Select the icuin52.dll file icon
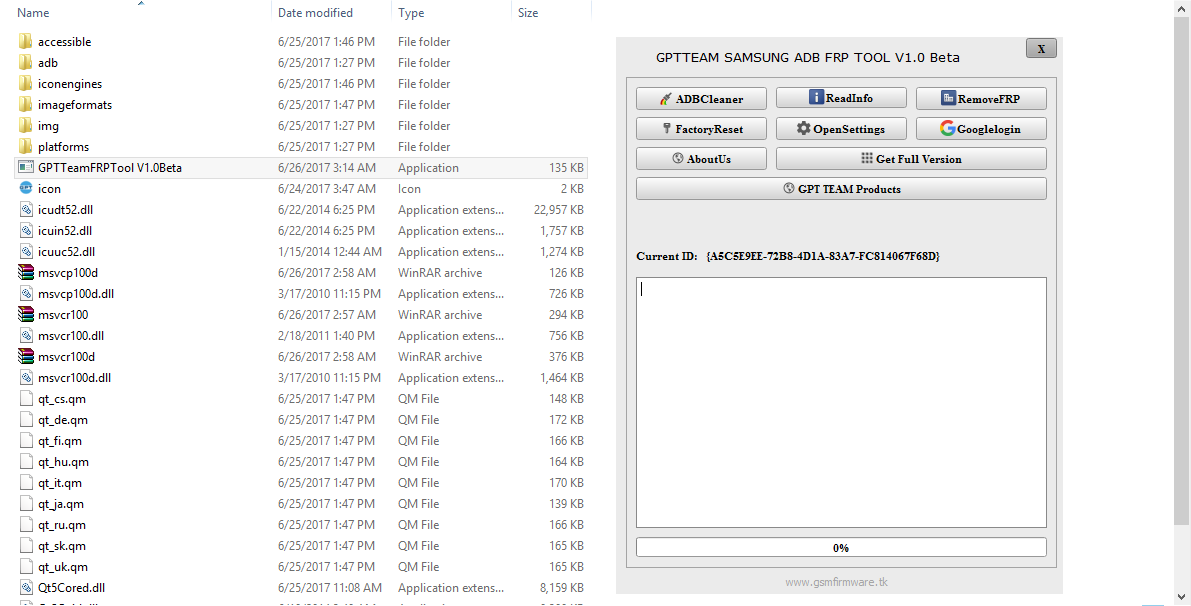The height and width of the screenshot is (606, 1191). [24, 230]
